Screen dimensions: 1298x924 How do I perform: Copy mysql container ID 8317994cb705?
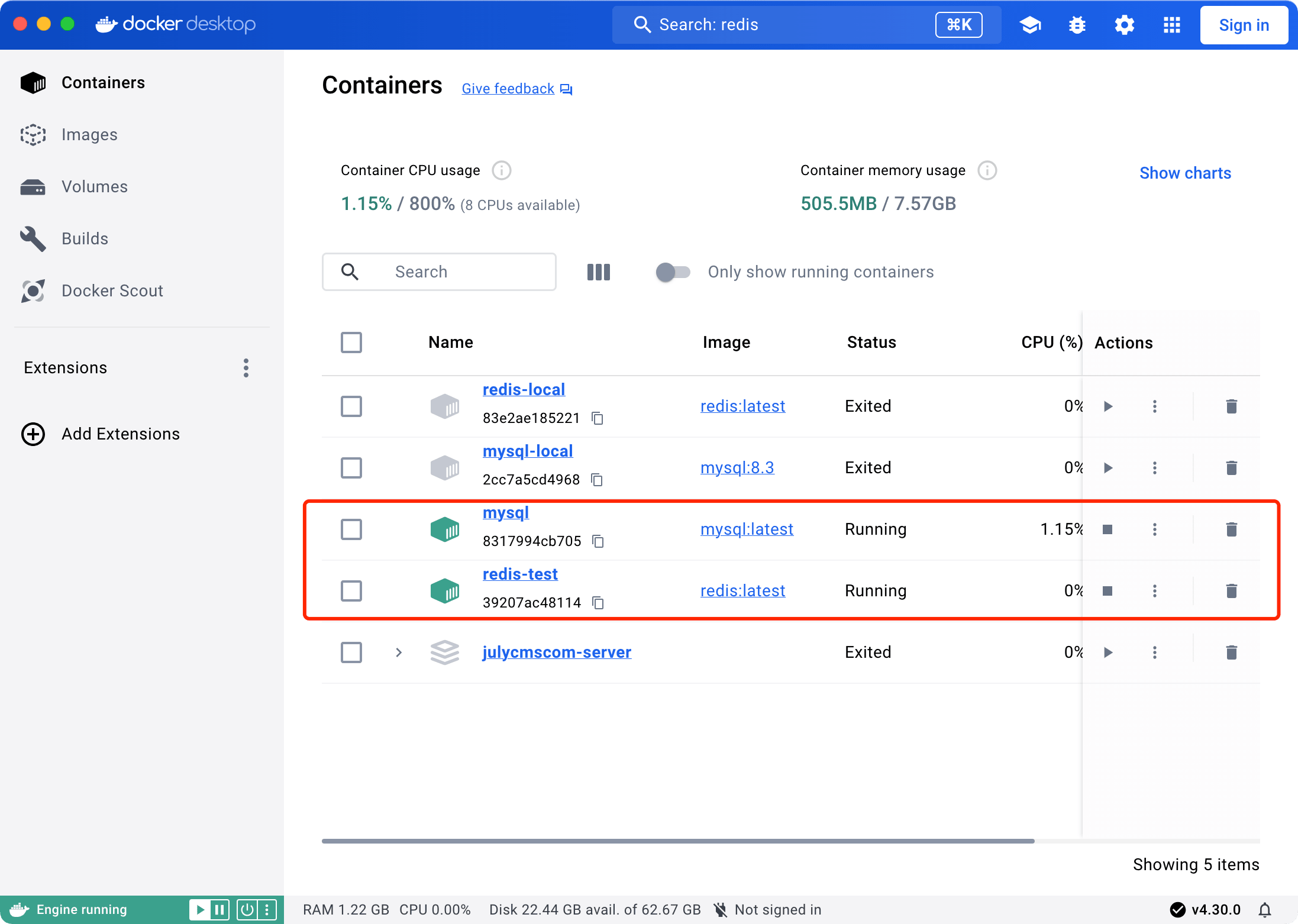598,541
